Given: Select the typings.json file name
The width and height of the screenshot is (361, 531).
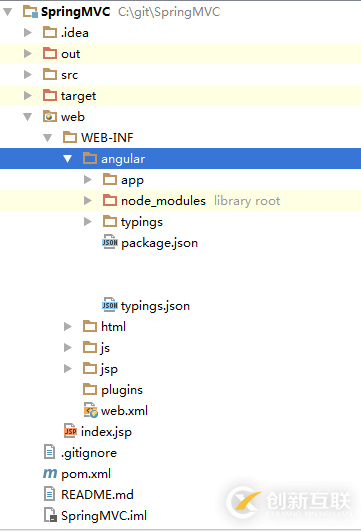Looking at the screenshot, I should click(155, 306).
